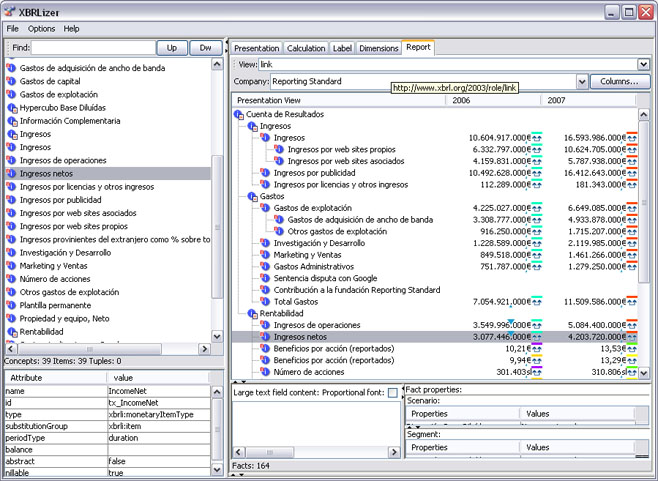This screenshot has width=658, height=481.
Task: Click icon of Investigación y Desarrollo tree row
Action: click(x=265, y=243)
